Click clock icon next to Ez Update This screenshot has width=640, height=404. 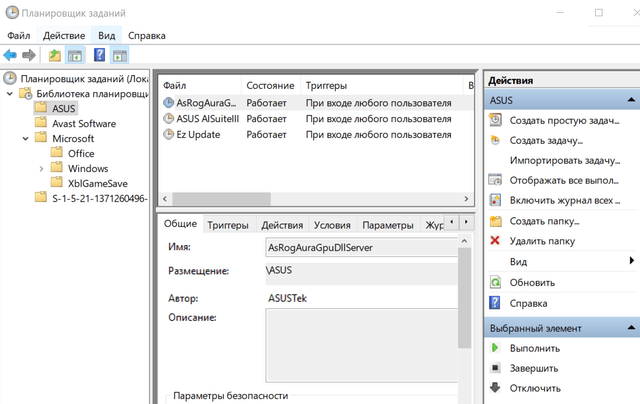(x=168, y=134)
